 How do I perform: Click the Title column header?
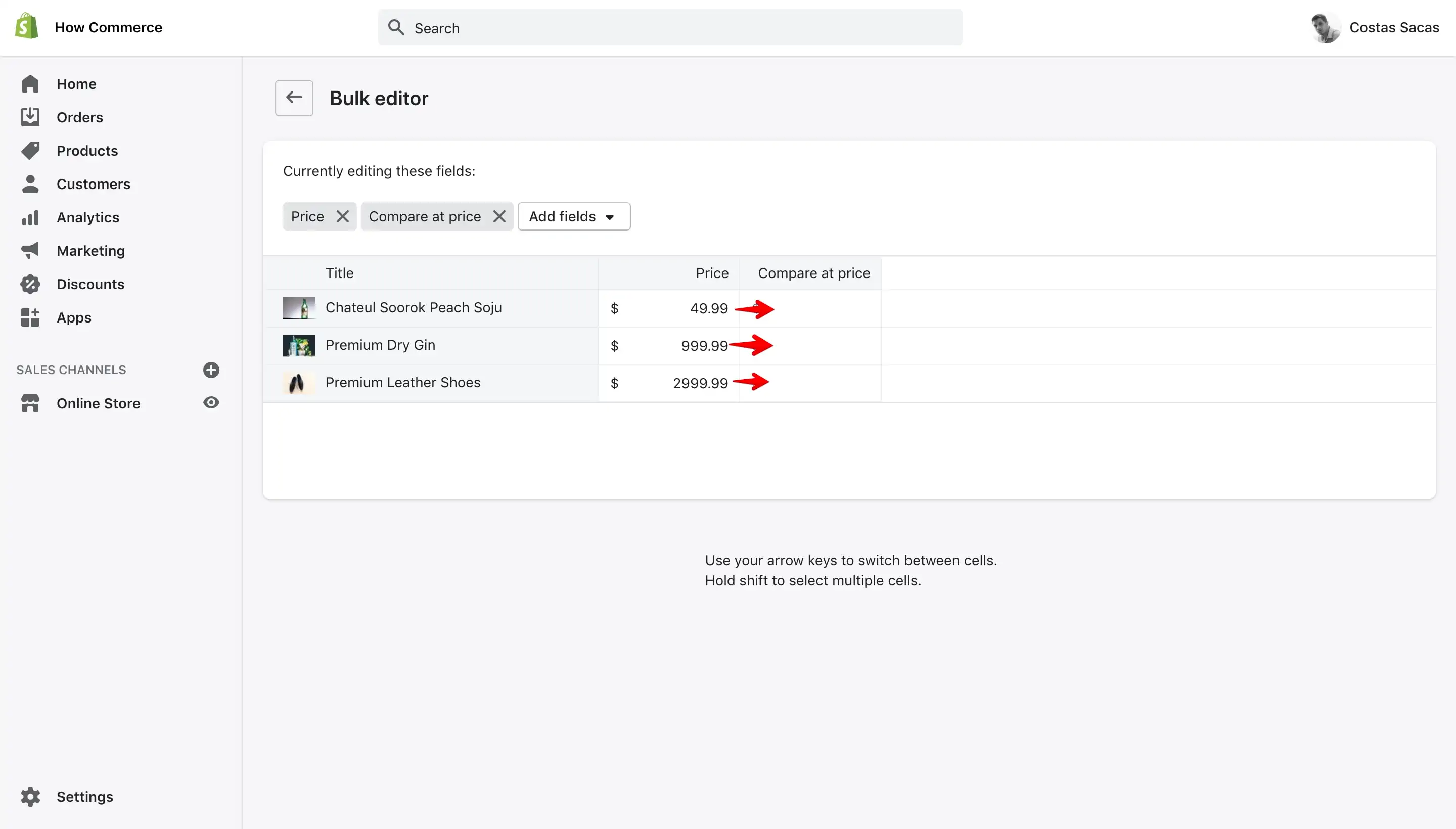pyautogui.click(x=339, y=273)
